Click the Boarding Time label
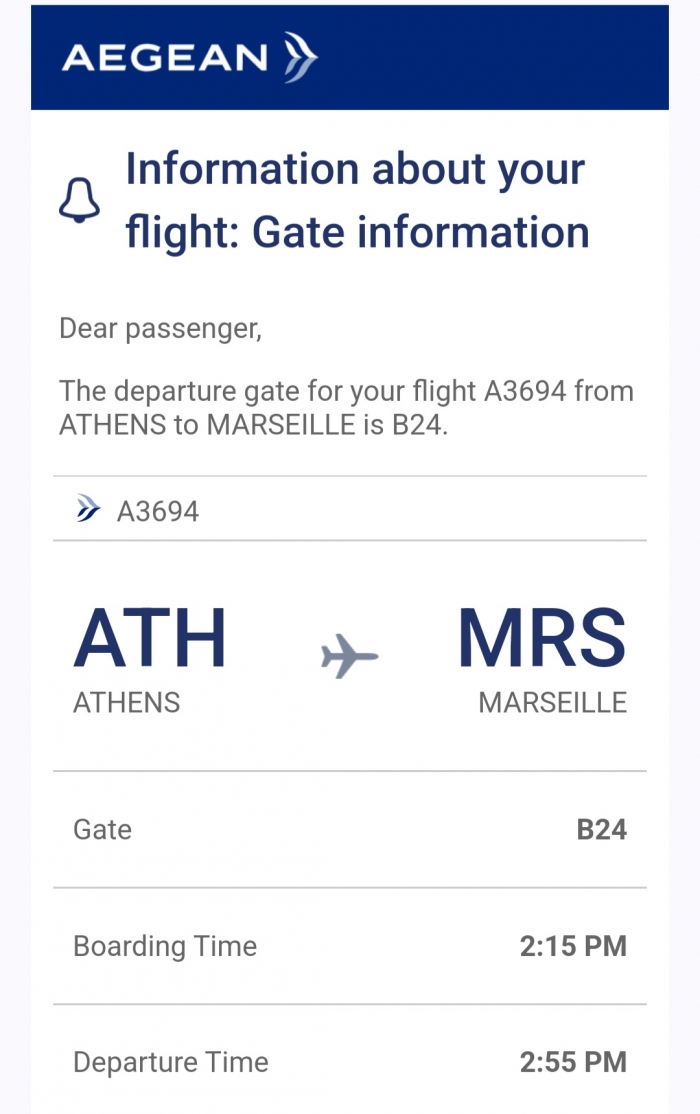This screenshot has height=1114, width=700. click(165, 946)
